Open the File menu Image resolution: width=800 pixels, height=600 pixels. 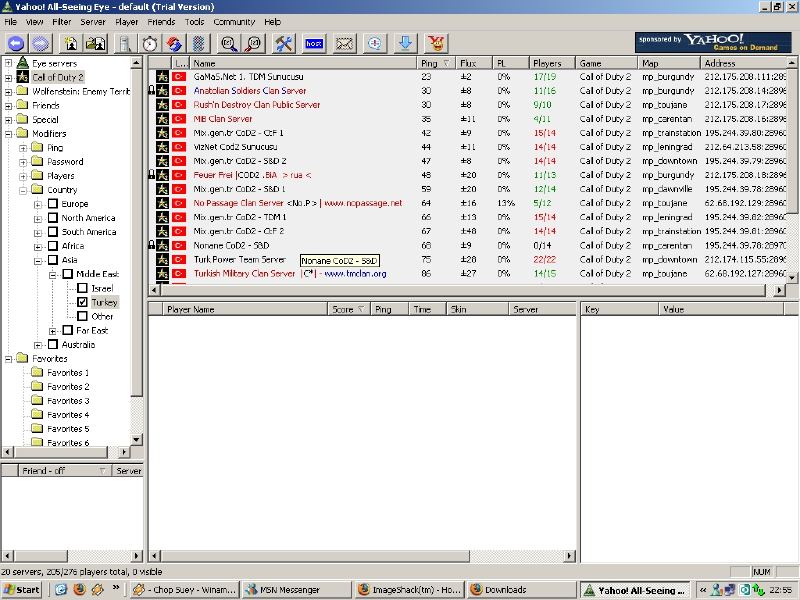pyautogui.click(x=11, y=22)
